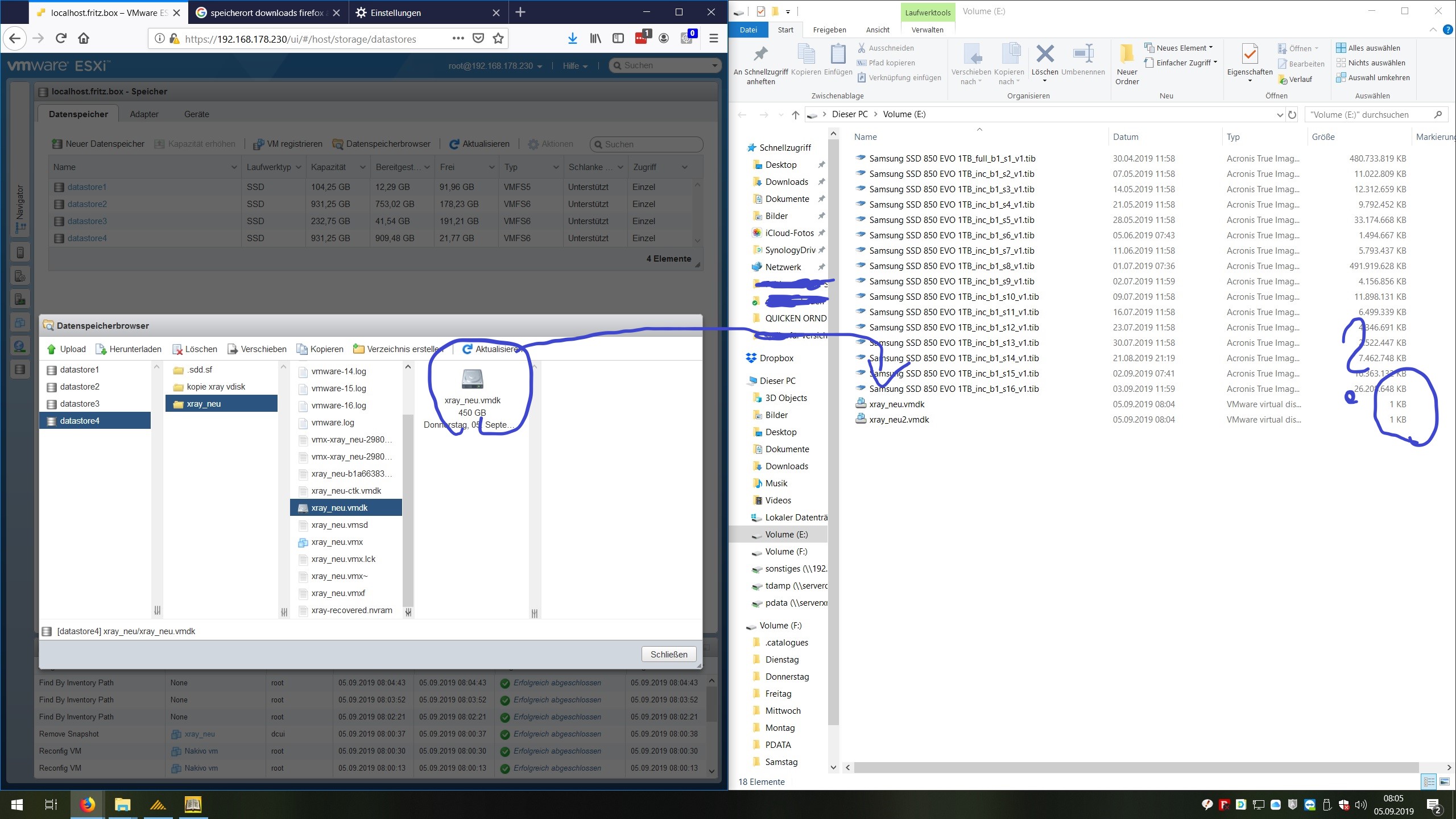This screenshot has height=819, width=1456.
Task: Open Firefox downloads arrow icon
Action: pyautogui.click(x=572, y=38)
